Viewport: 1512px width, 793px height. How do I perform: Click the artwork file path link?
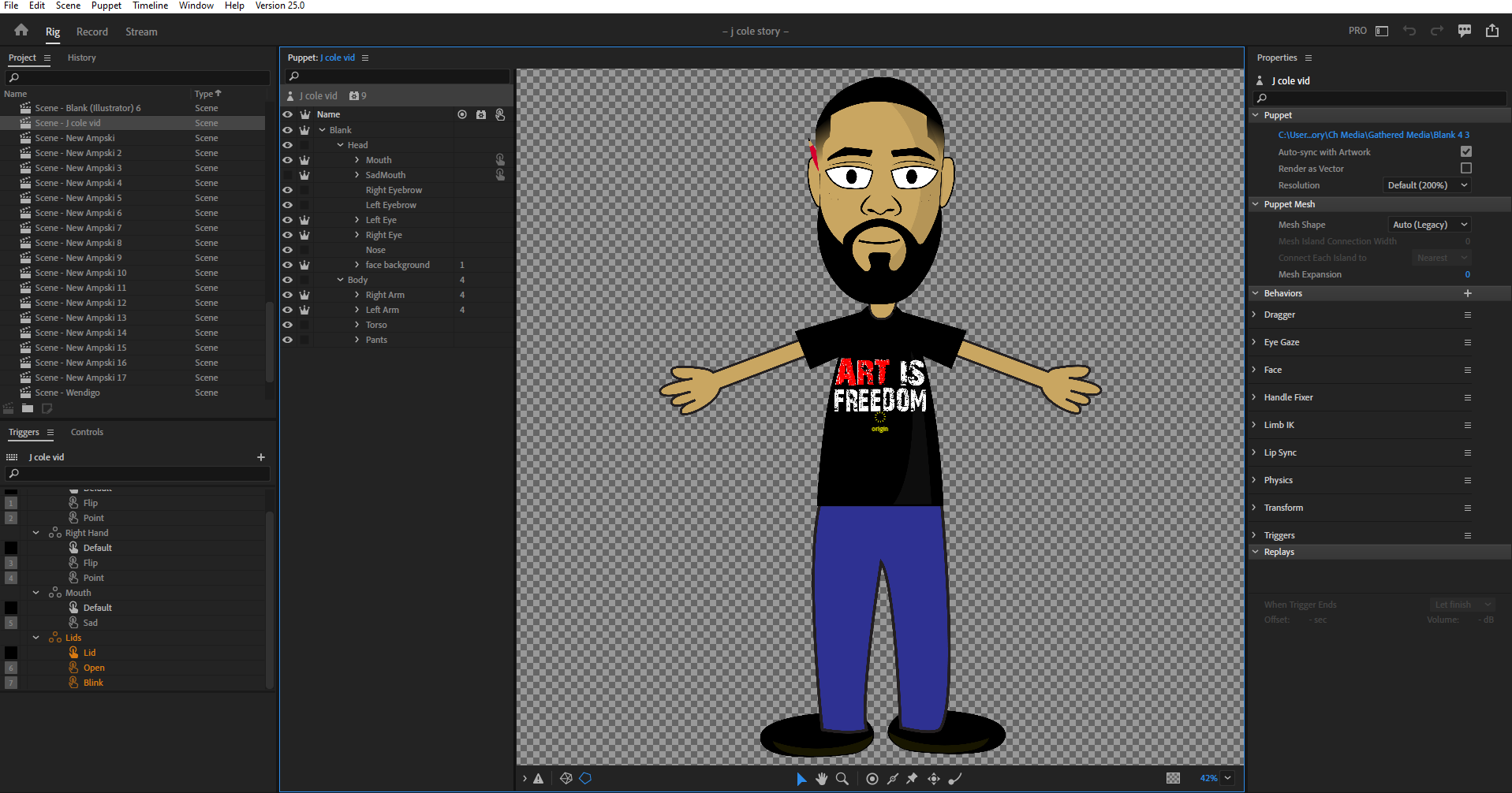click(x=1373, y=135)
